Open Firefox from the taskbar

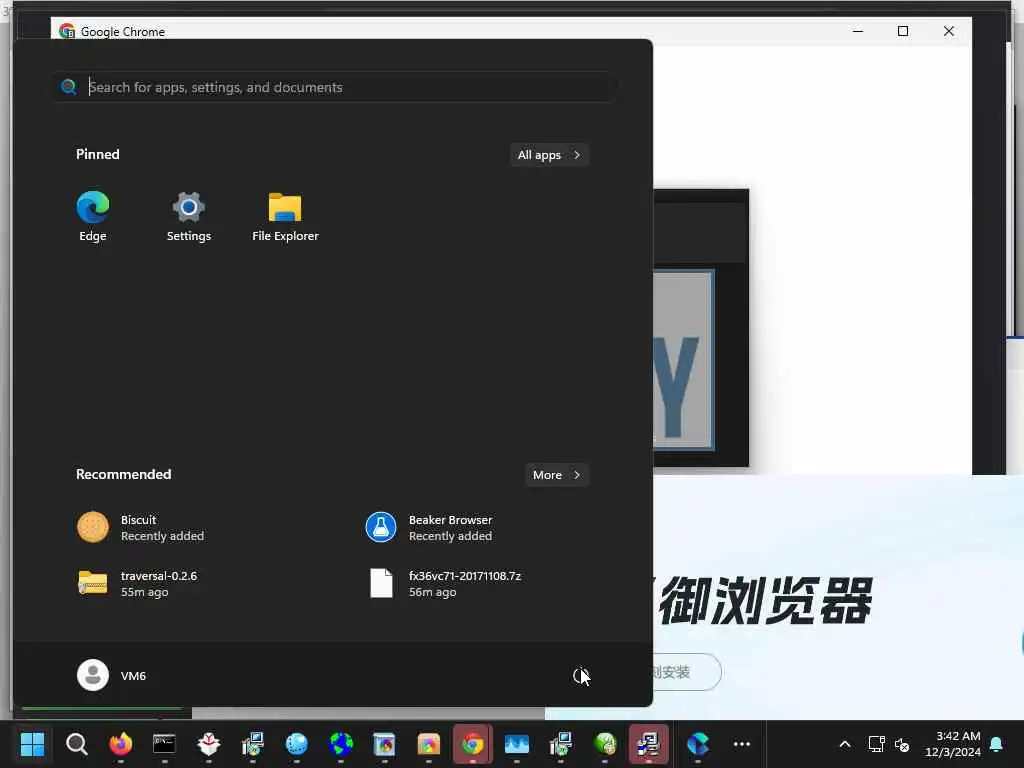click(x=120, y=744)
